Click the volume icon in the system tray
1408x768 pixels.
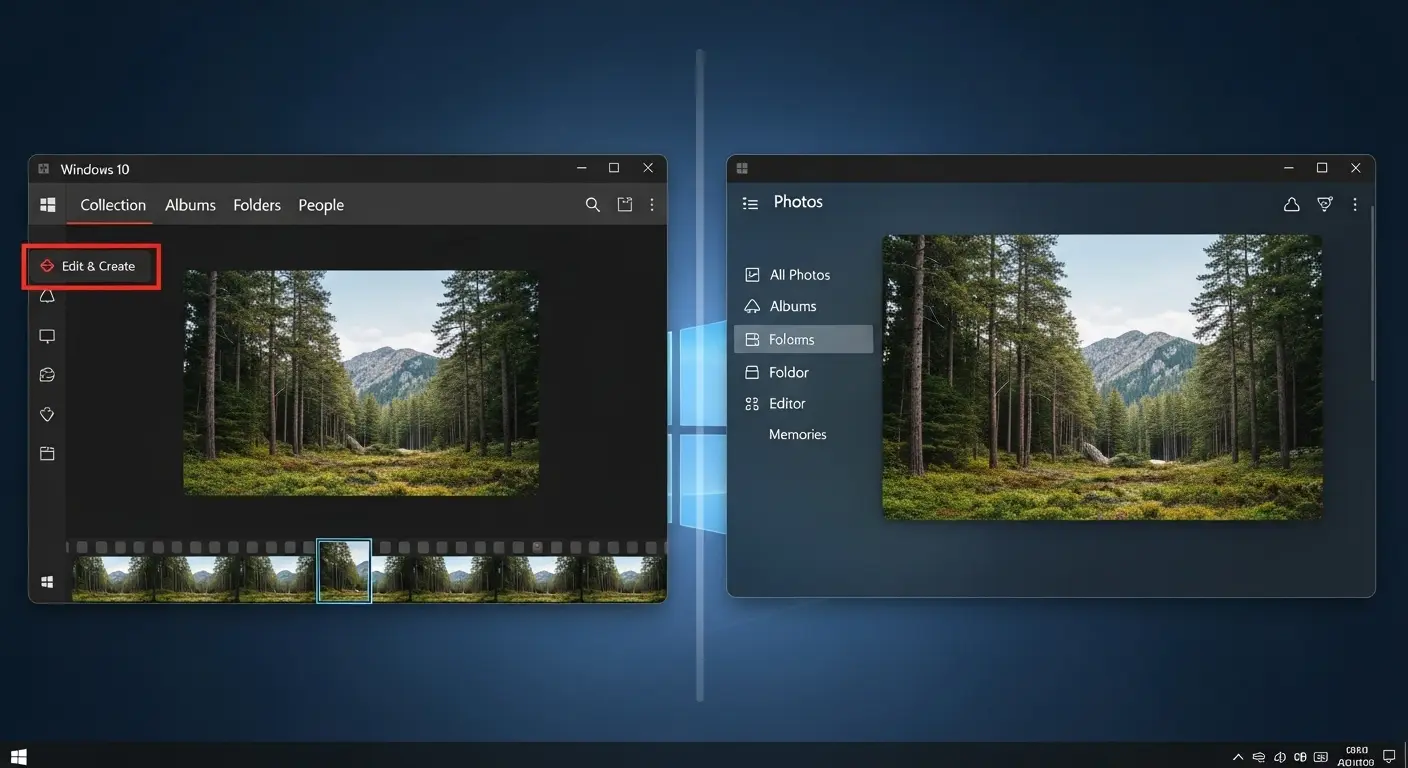point(1280,757)
